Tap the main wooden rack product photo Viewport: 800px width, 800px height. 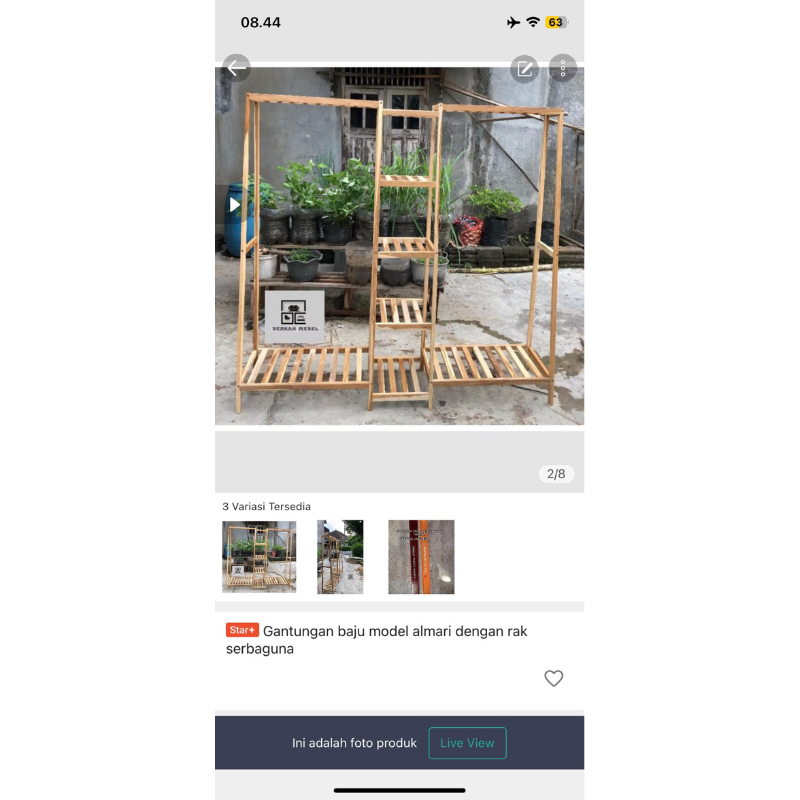point(399,246)
